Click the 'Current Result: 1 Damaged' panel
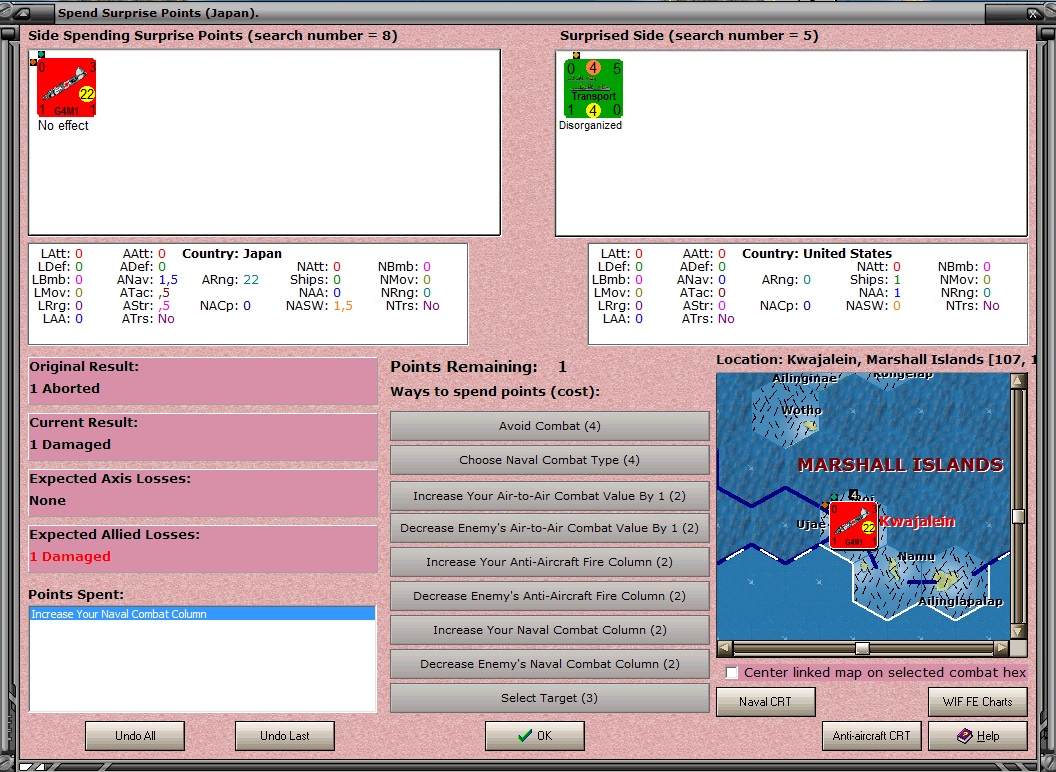1056x772 pixels. point(203,436)
